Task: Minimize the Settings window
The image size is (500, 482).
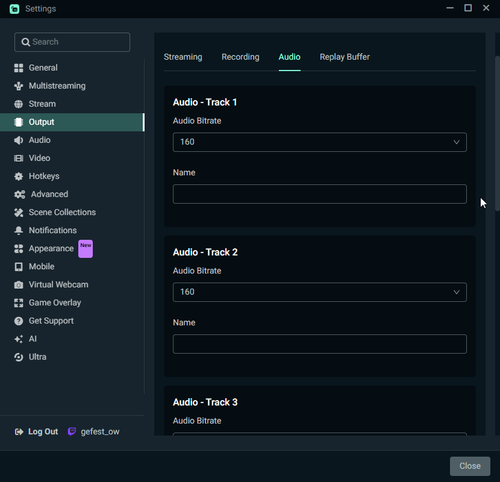Action: point(450,8)
